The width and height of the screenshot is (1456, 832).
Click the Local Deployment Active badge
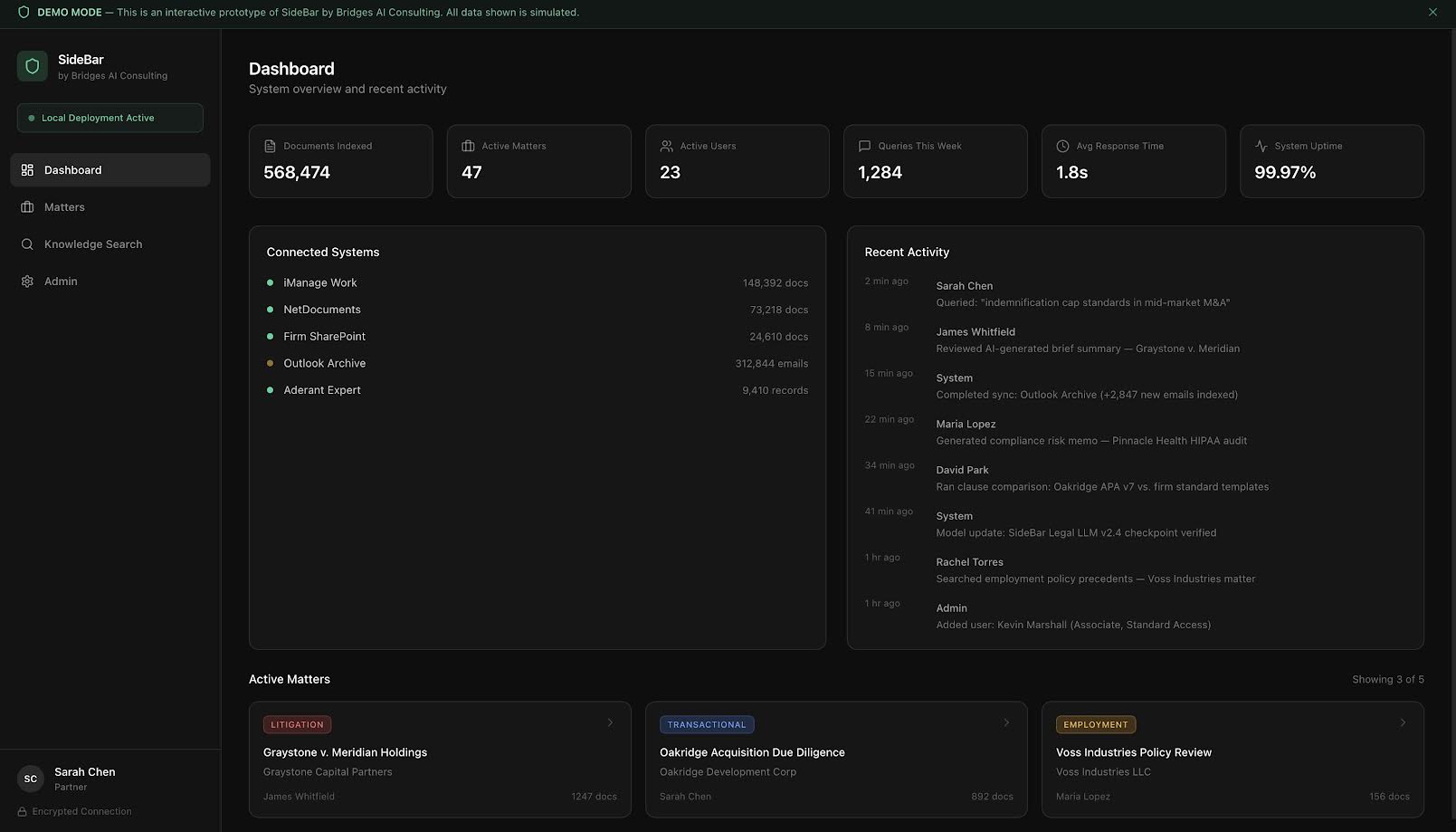coord(110,118)
